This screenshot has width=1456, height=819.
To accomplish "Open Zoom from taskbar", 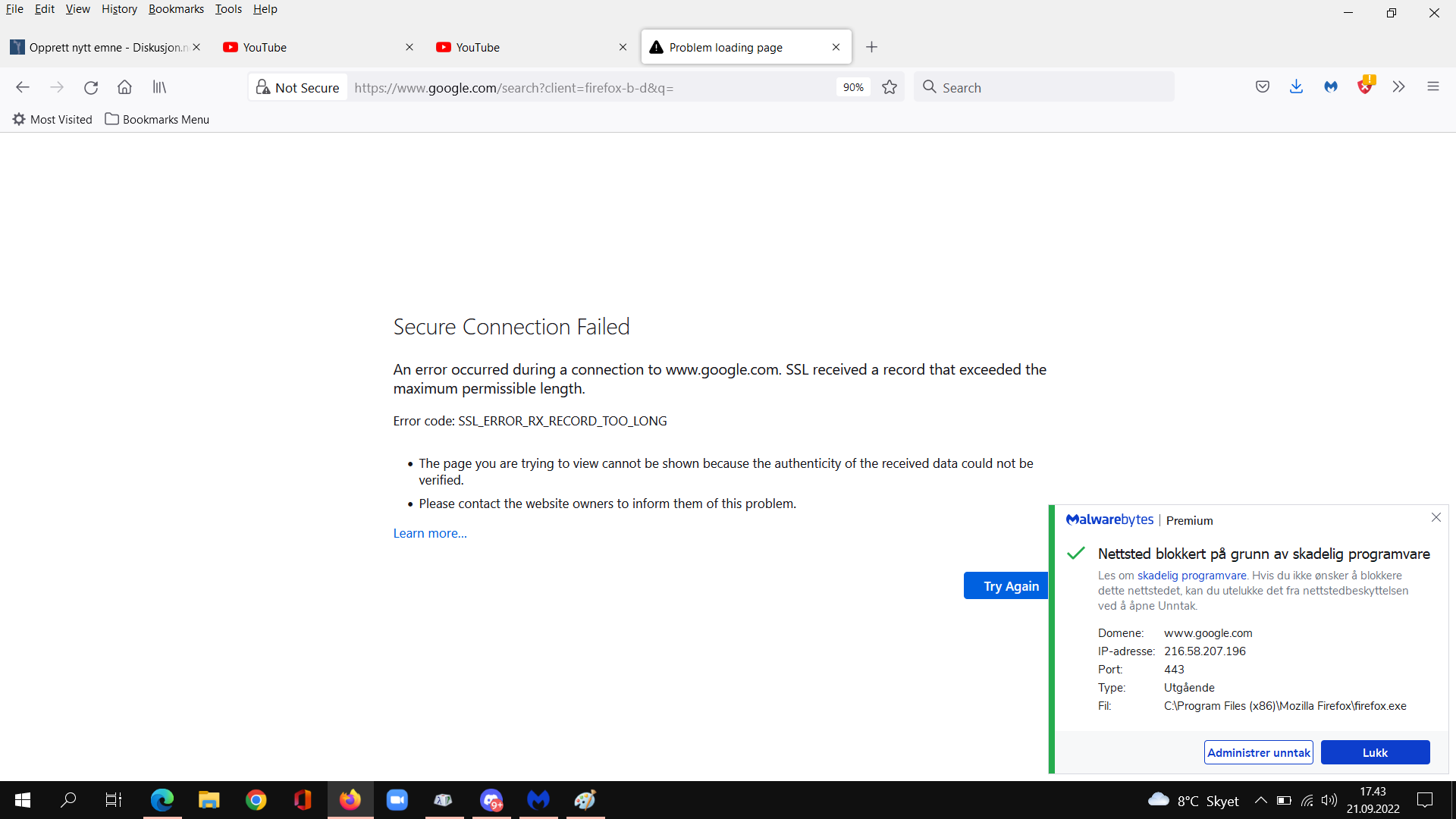I will point(397,800).
